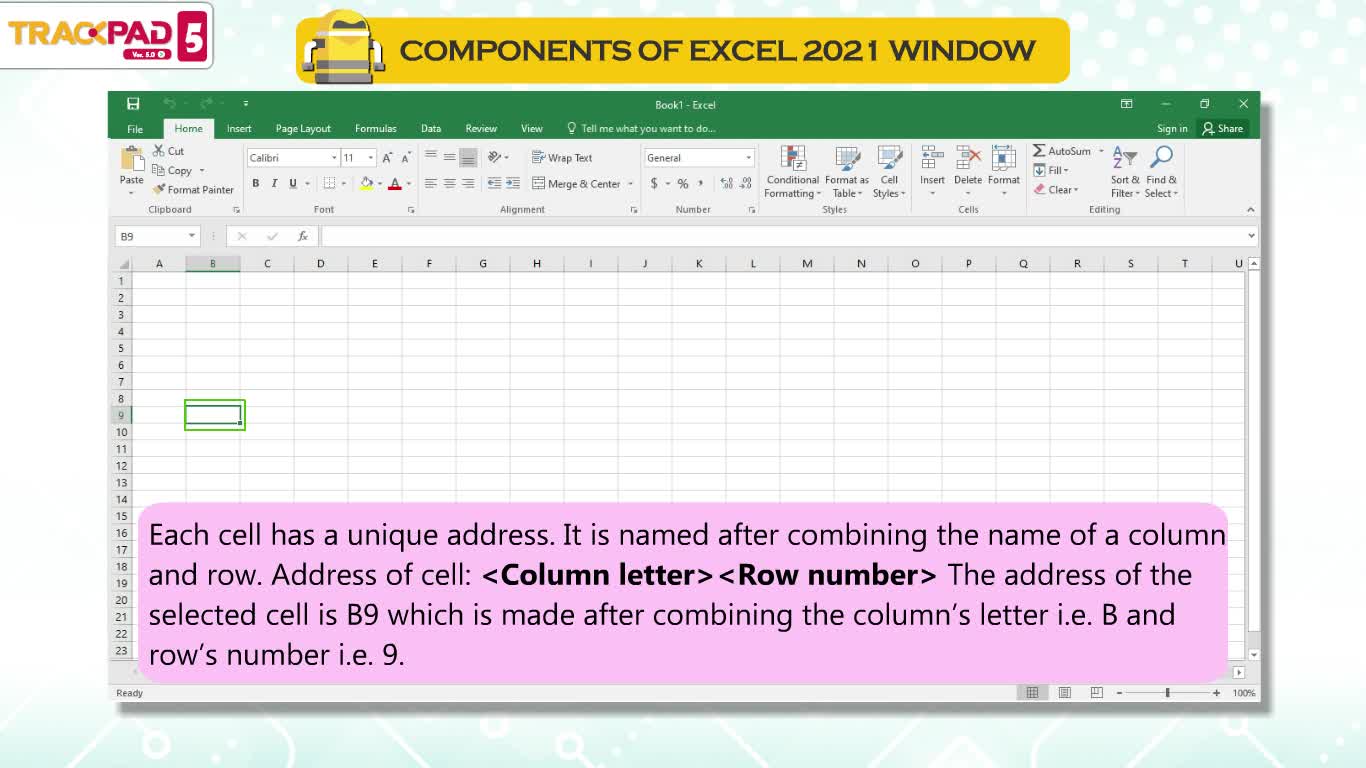
Task: Open the Merge & Center dropdown arrow
Action: [x=631, y=184]
